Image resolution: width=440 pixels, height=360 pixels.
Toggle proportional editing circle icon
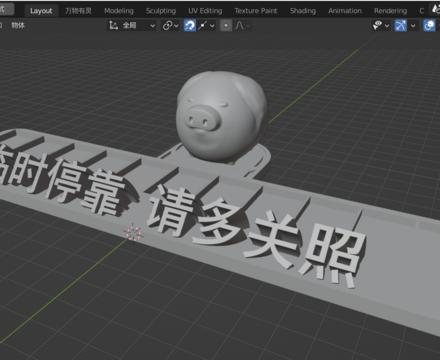(x=226, y=26)
